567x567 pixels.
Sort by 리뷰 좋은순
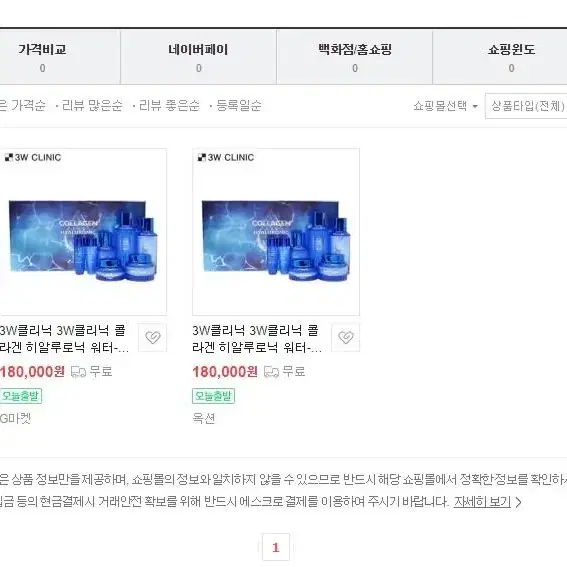click(169, 106)
